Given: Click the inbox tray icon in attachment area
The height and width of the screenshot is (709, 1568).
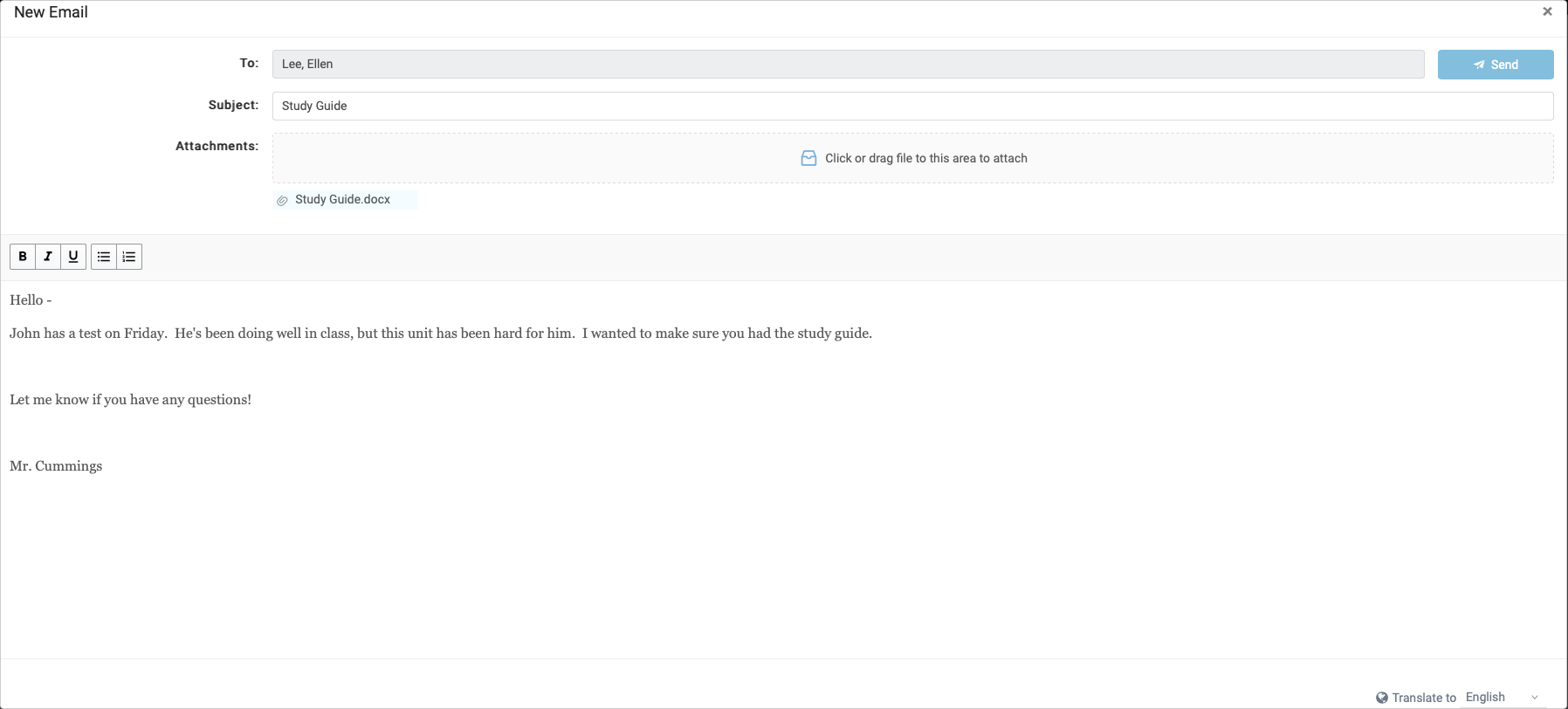Looking at the screenshot, I should click(808, 158).
